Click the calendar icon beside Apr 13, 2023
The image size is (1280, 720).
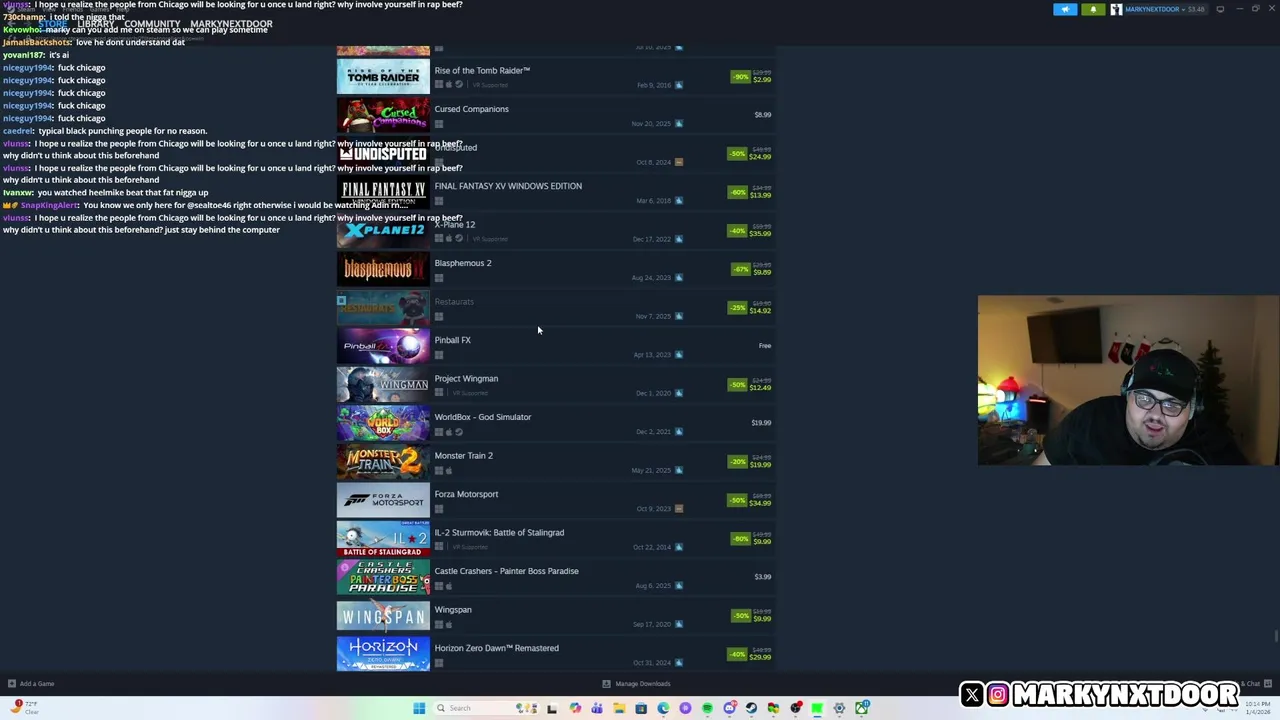click(x=678, y=355)
